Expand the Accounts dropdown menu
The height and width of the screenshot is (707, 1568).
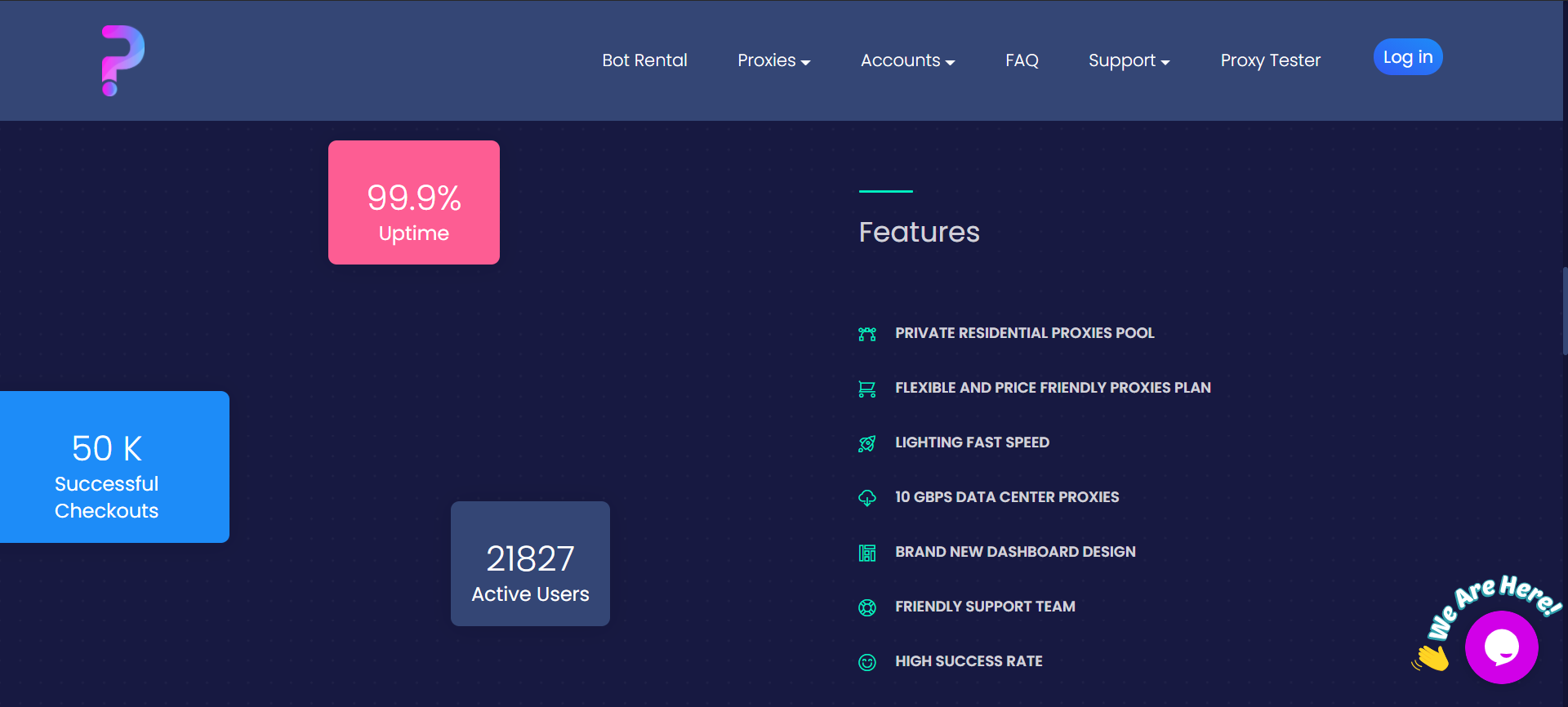pos(907,60)
